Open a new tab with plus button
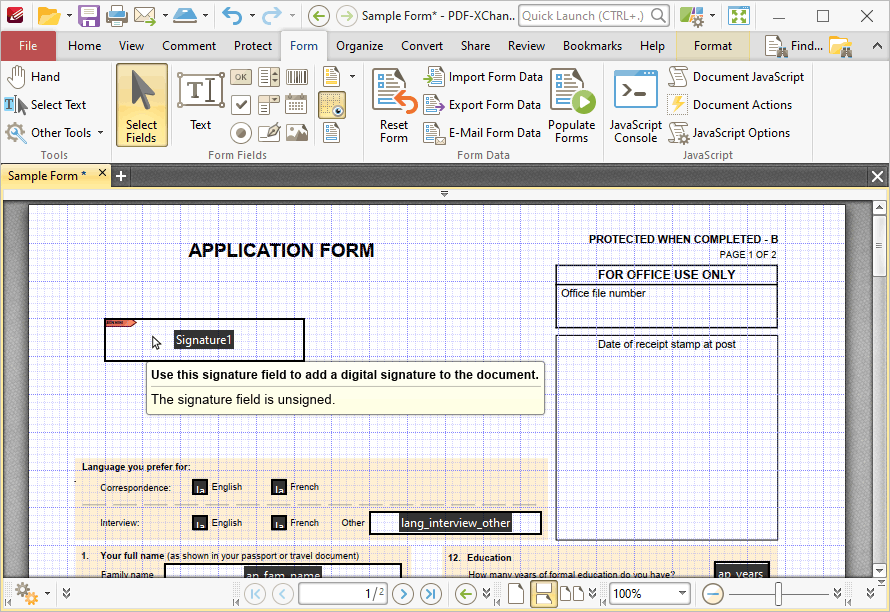The image size is (890, 612). pyautogui.click(x=120, y=176)
